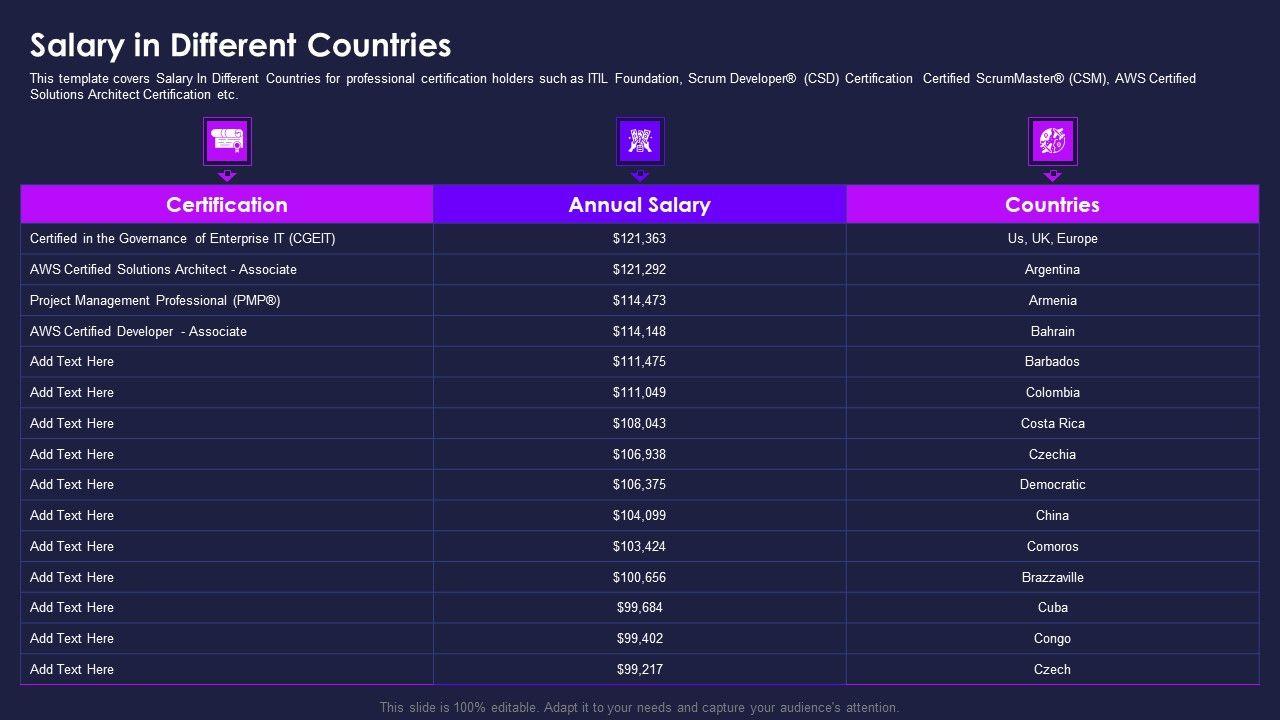Select the $108,043 salary cell
The height and width of the screenshot is (720, 1280).
click(640, 423)
